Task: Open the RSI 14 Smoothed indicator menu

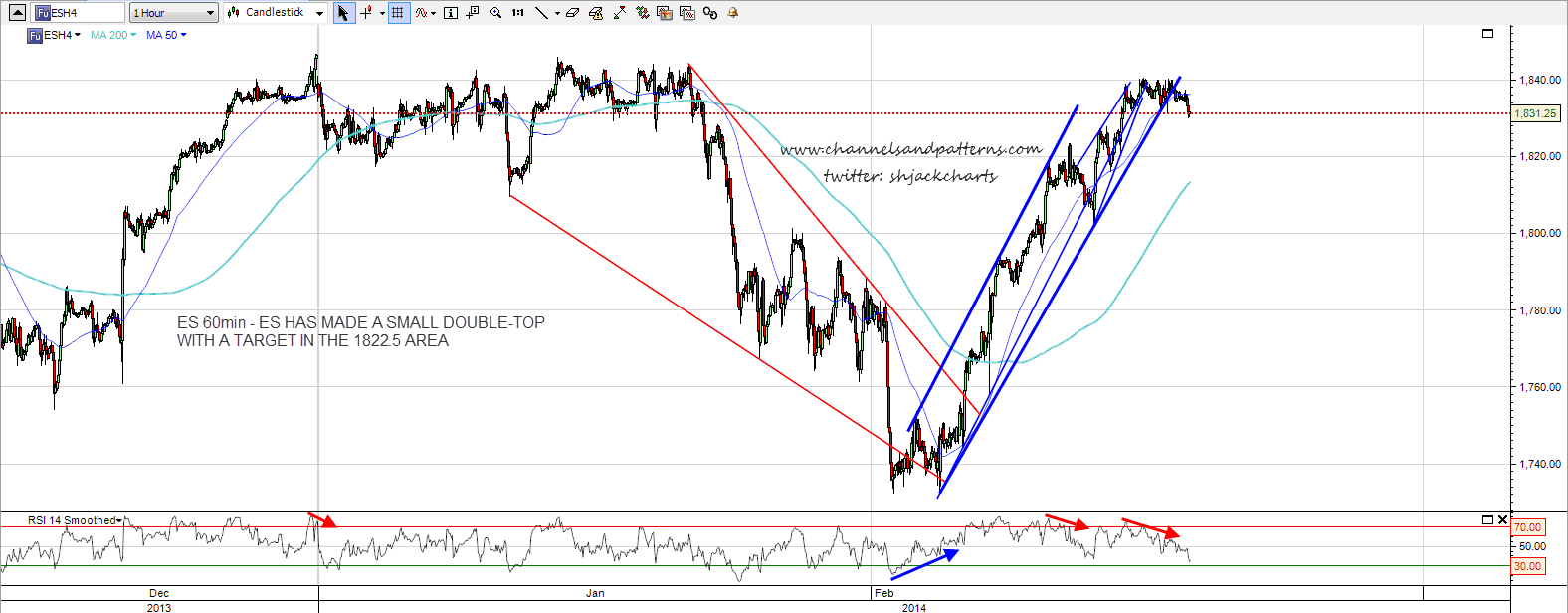Action: tap(75, 520)
